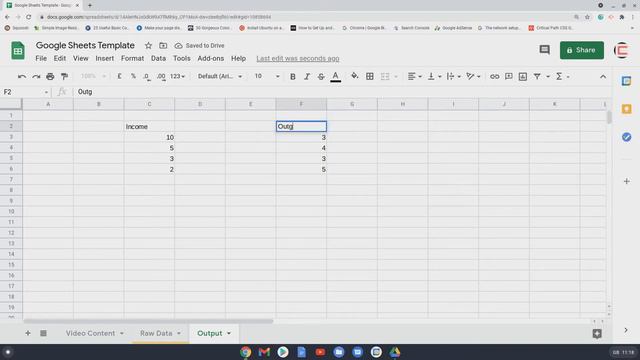The height and width of the screenshot is (360, 640).
Task: Open text rotation dropdown
Action: [x=473, y=76]
